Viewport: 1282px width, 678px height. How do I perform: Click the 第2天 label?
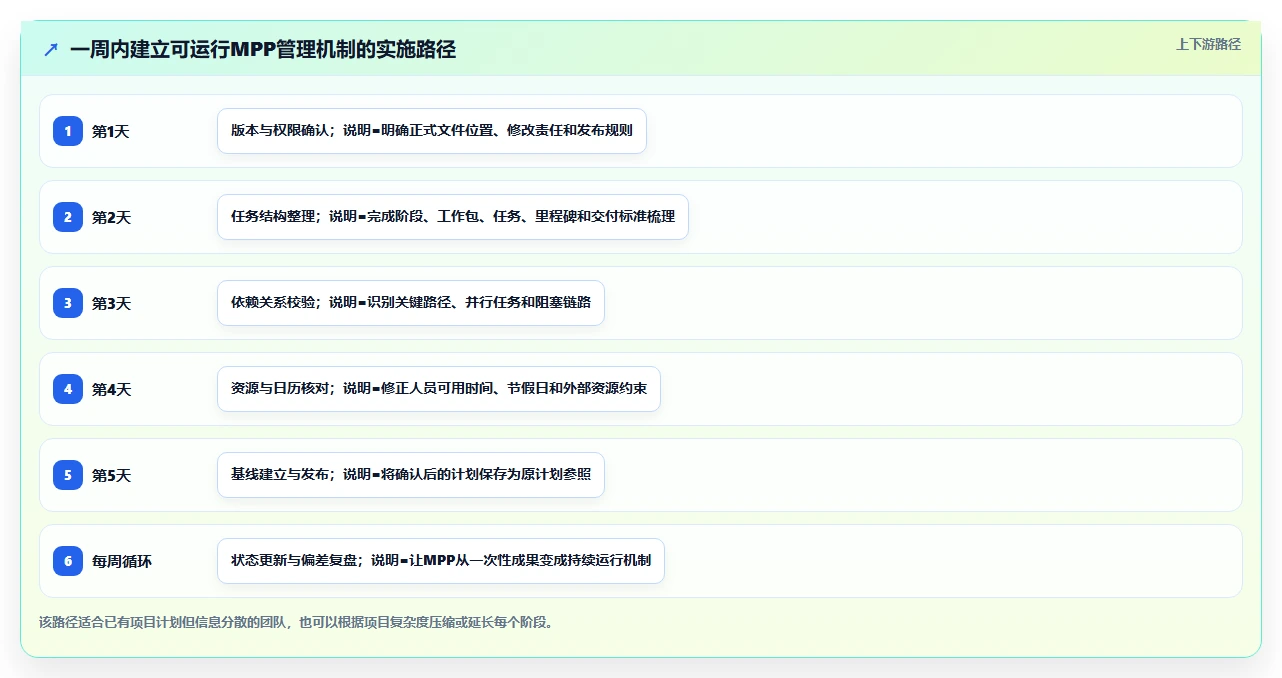111,217
